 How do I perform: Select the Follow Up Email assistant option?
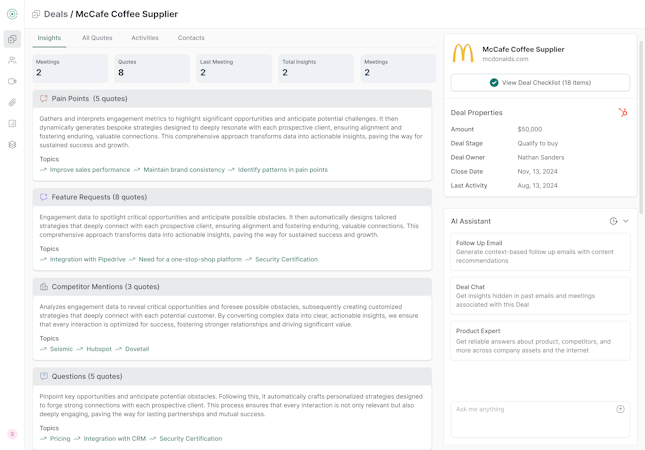coord(540,252)
